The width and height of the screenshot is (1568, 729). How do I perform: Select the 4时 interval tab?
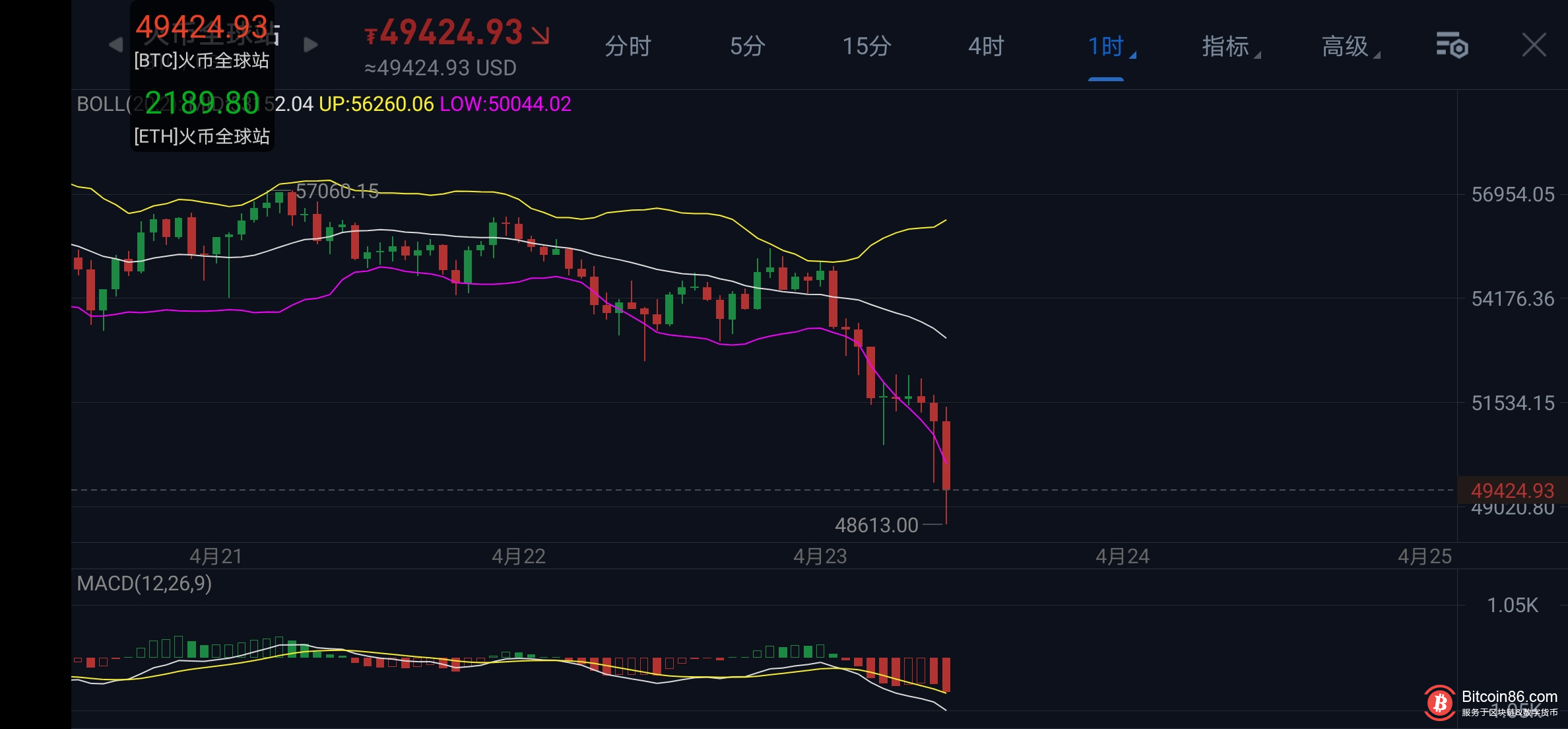986,46
